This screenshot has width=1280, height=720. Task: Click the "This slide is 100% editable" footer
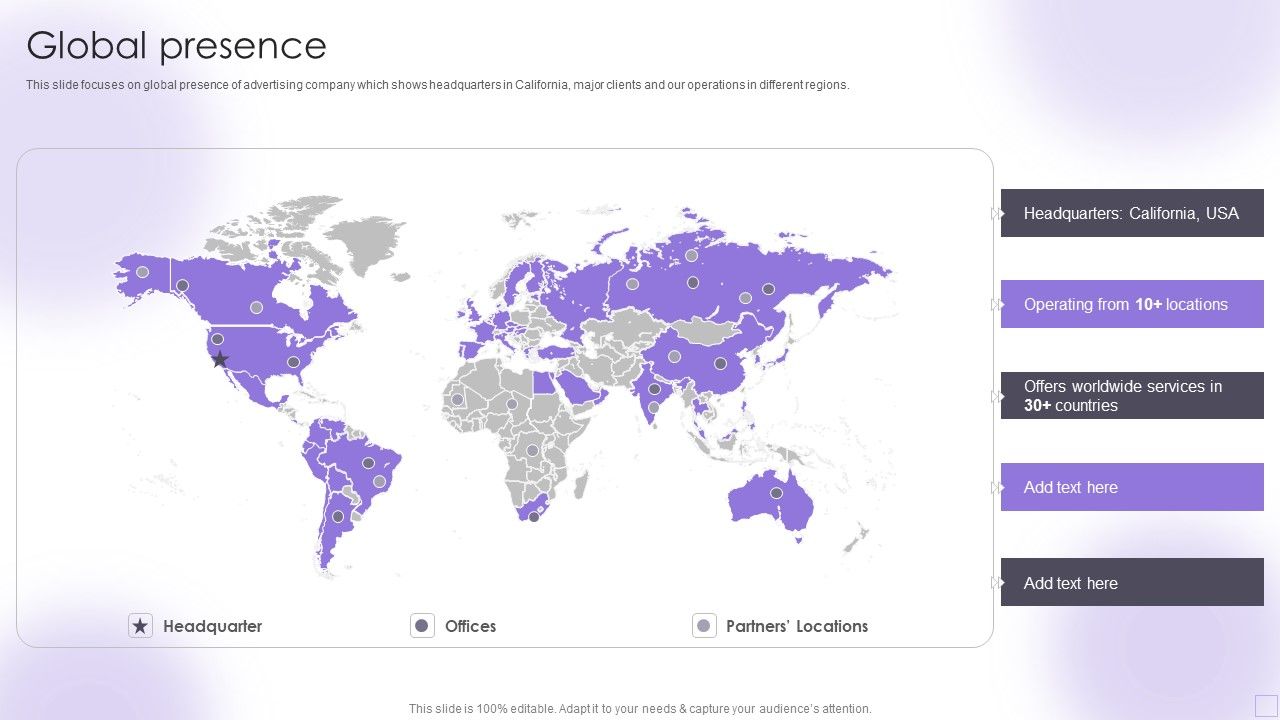pyautogui.click(x=640, y=708)
